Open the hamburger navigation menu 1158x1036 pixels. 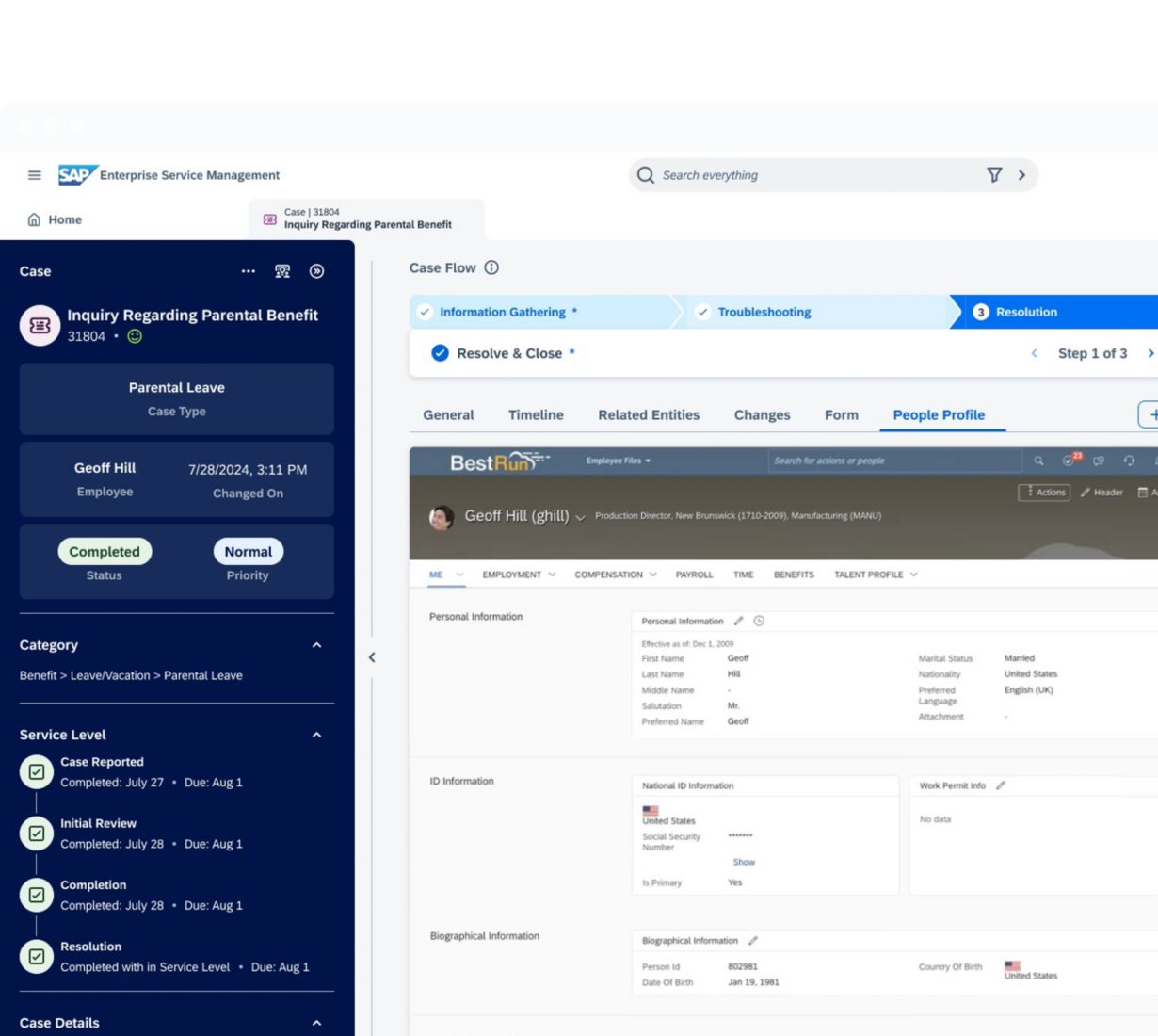(35, 175)
